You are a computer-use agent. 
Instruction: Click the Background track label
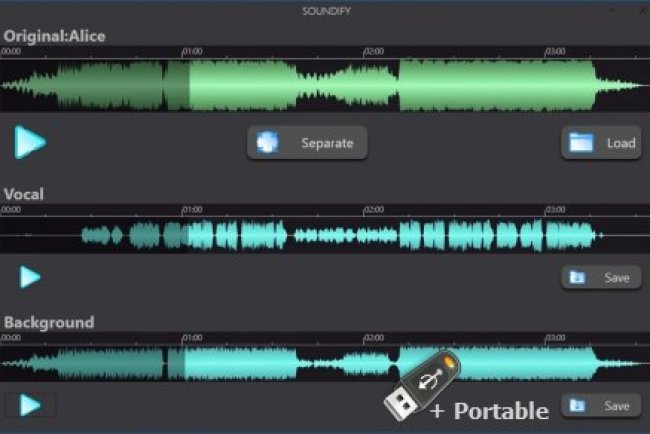click(x=49, y=322)
